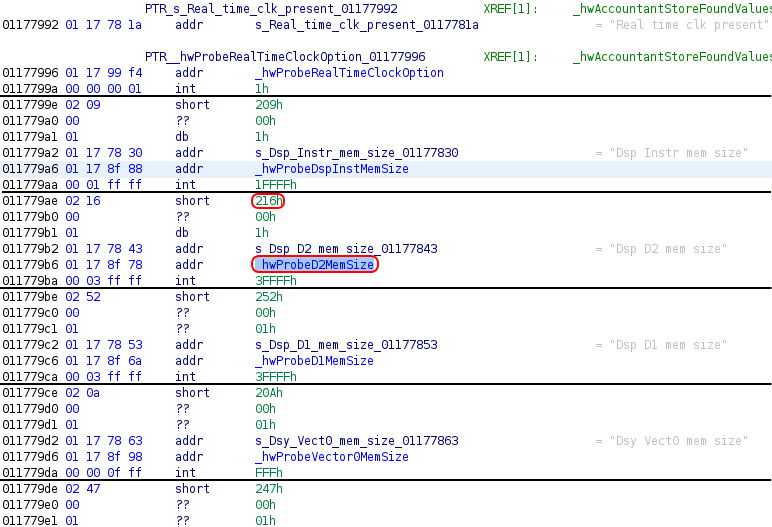Select s_Dsp_D2_mem_size_01177843 operand

click(346, 249)
